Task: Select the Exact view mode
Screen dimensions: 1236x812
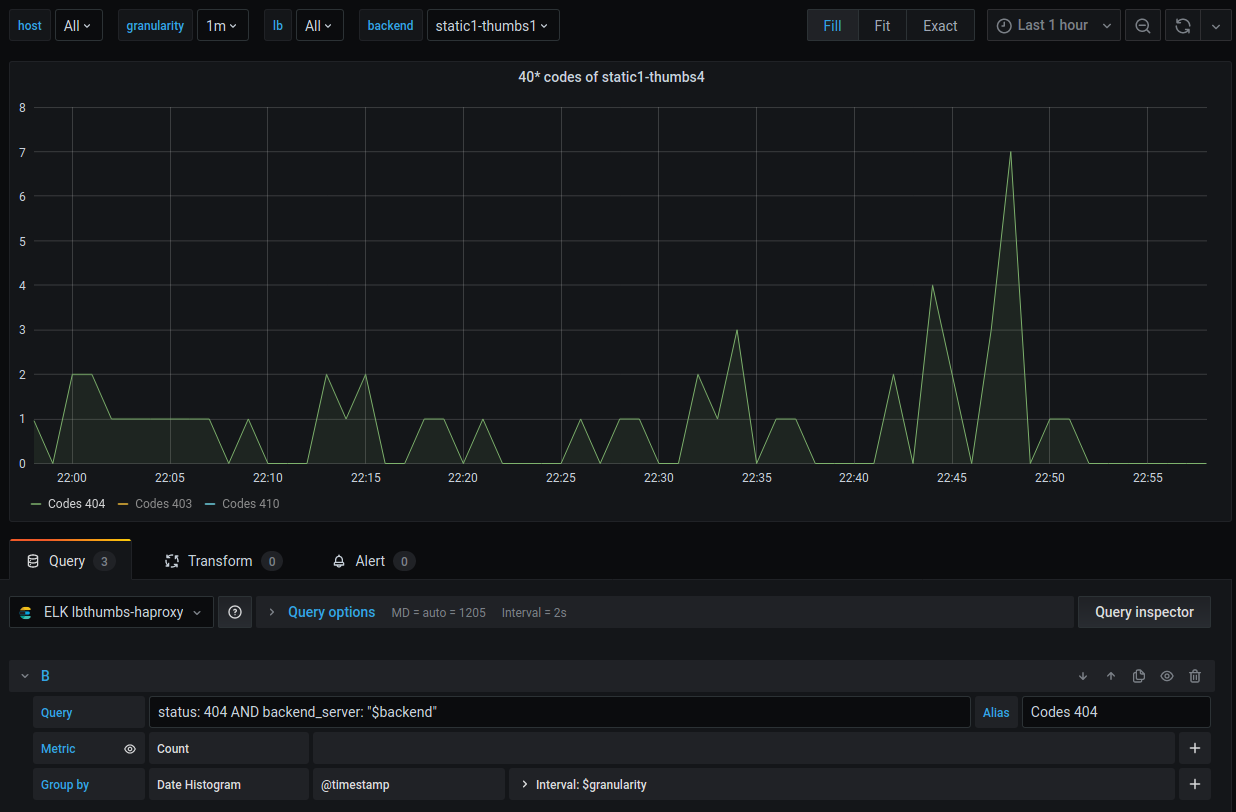Action: (940, 26)
